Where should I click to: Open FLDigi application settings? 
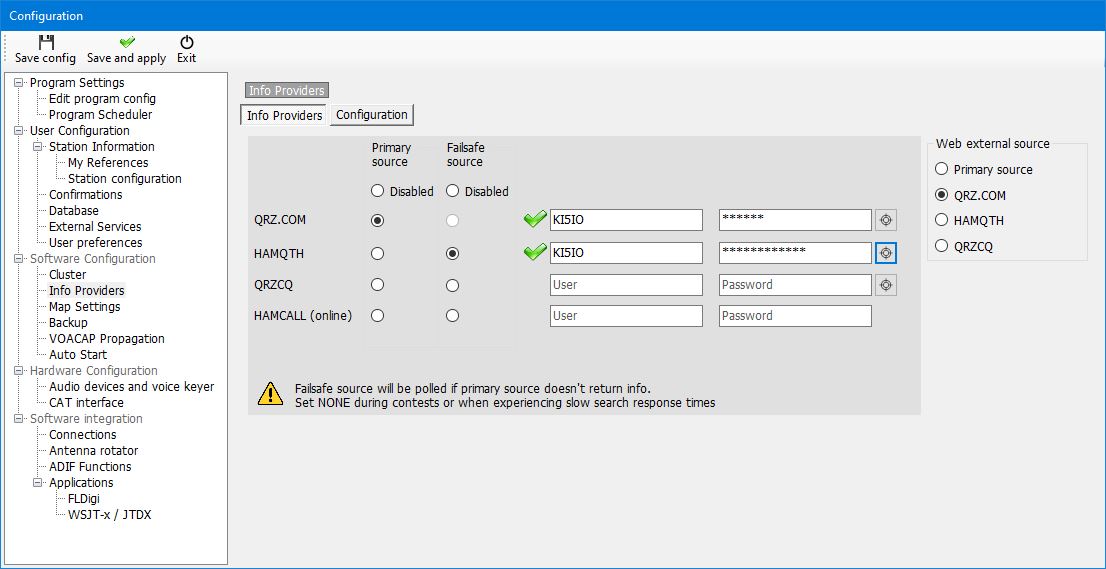tap(83, 499)
